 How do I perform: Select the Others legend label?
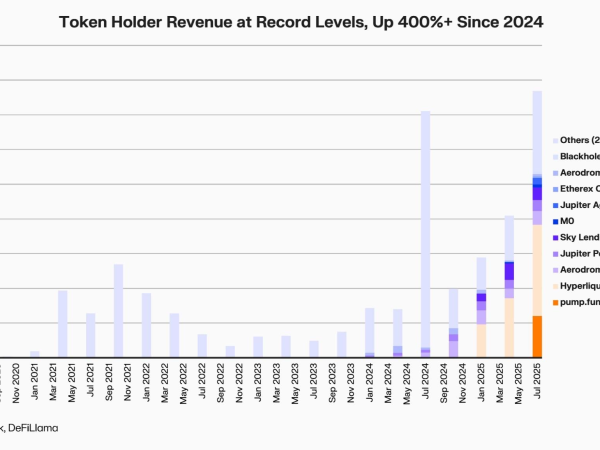coord(580,140)
